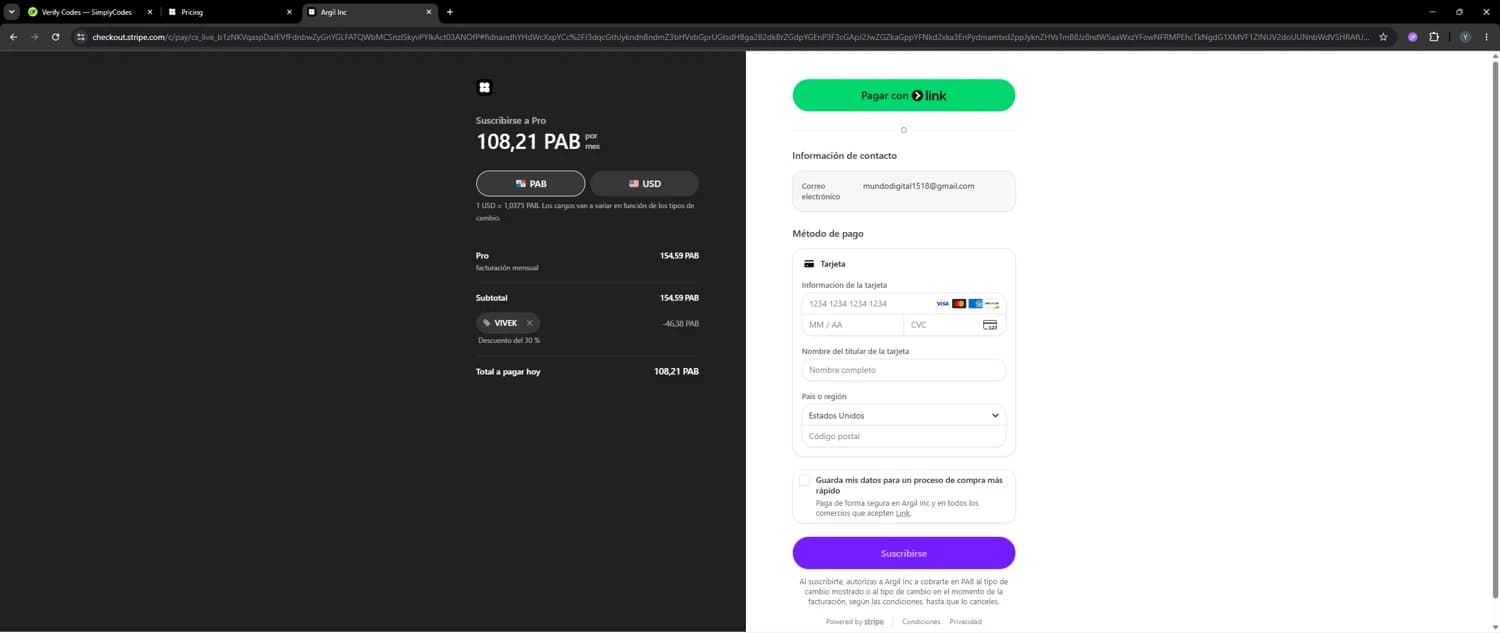The image size is (1500, 633).
Task: Focus the Nombre completo field
Action: click(x=903, y=370)
